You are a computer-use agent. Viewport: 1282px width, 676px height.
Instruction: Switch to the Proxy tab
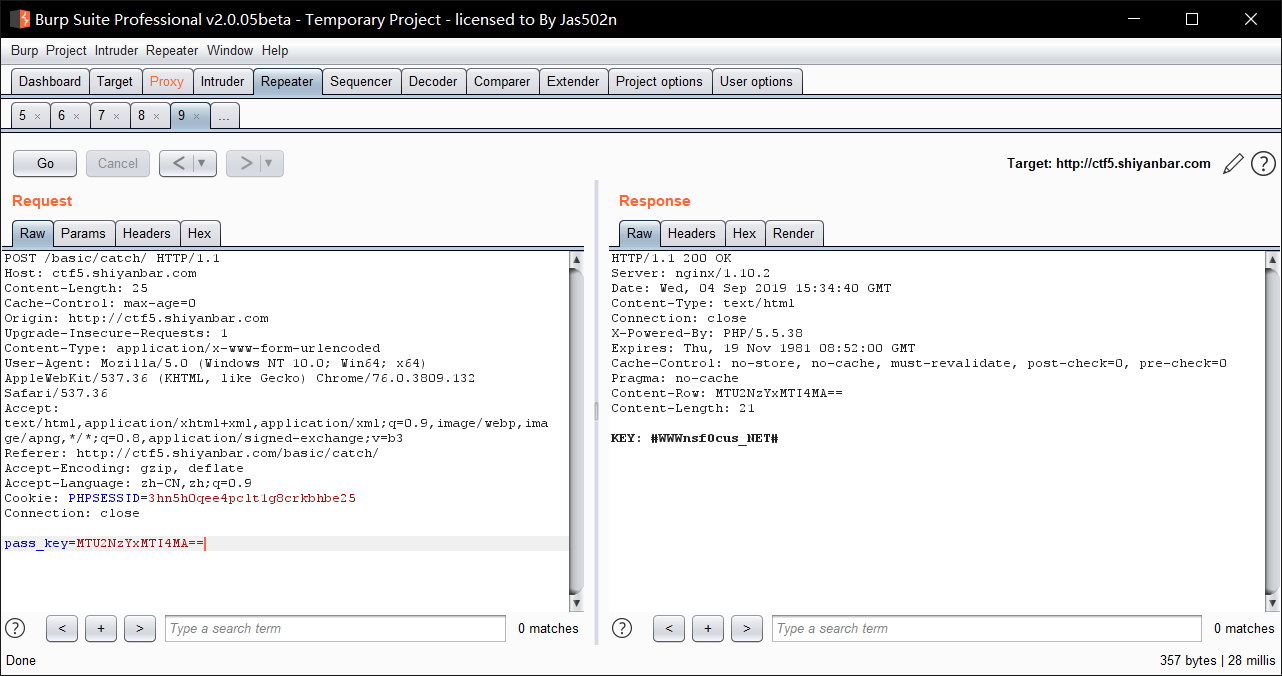click(167, 82)
